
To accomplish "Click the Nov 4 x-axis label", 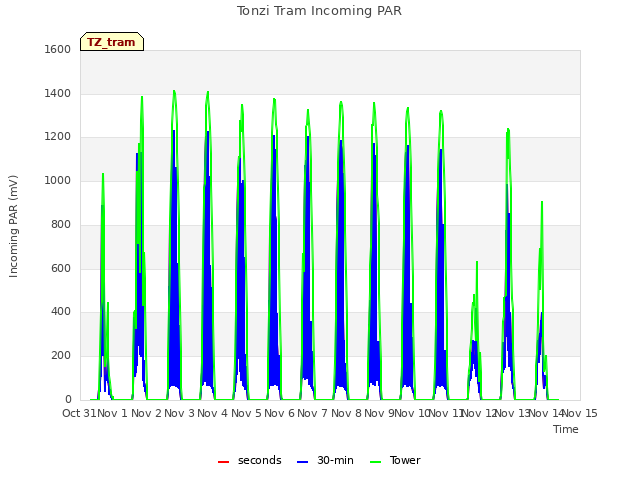I will pos(213,413).
